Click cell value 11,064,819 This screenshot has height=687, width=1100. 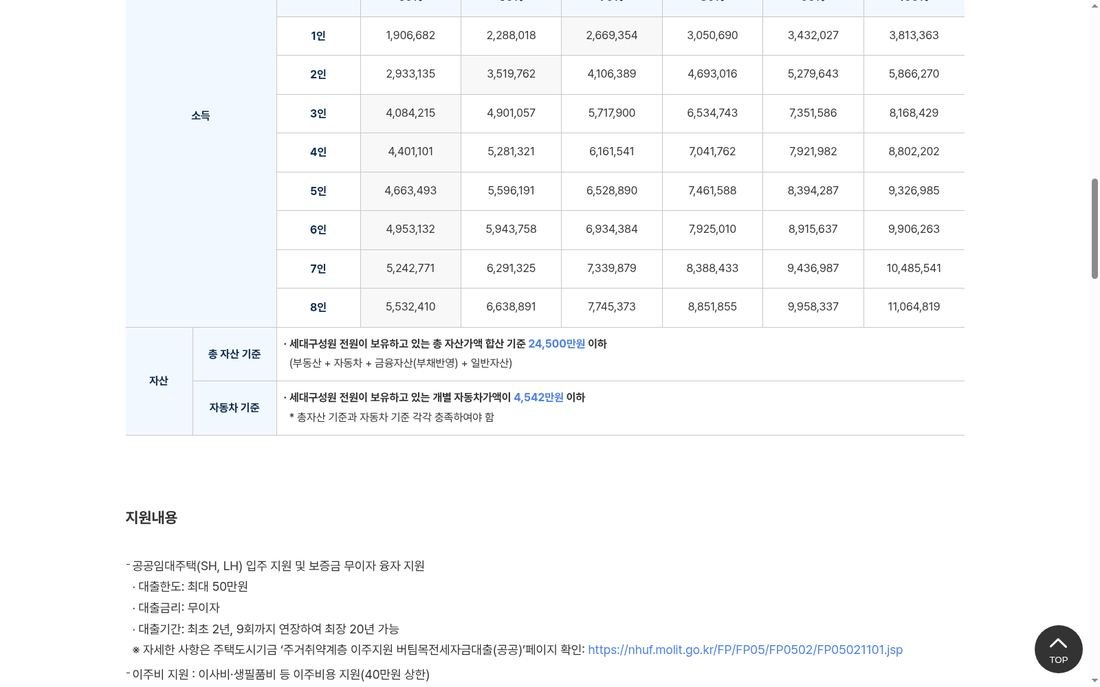pyautogui.click(x=913, y=307)
